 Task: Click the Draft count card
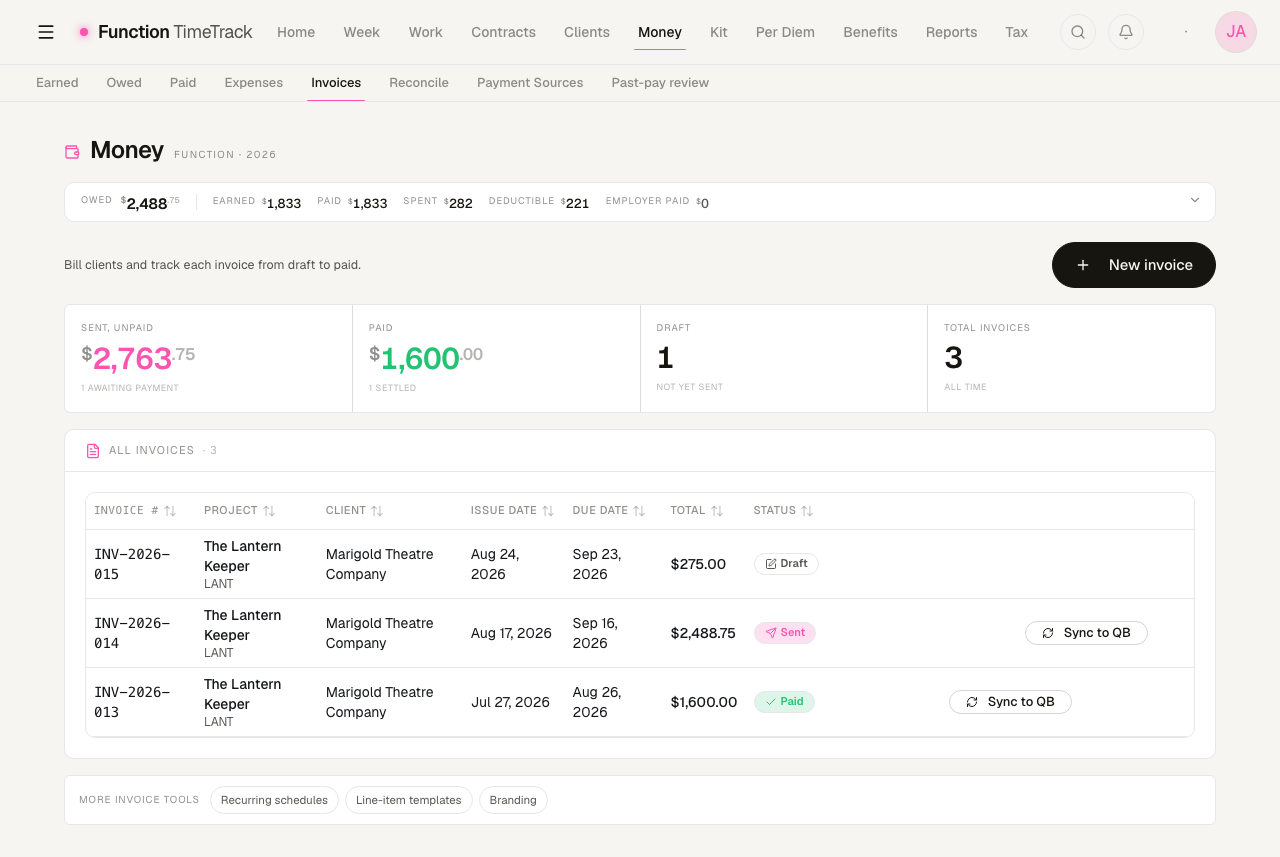tap(784, 358)
